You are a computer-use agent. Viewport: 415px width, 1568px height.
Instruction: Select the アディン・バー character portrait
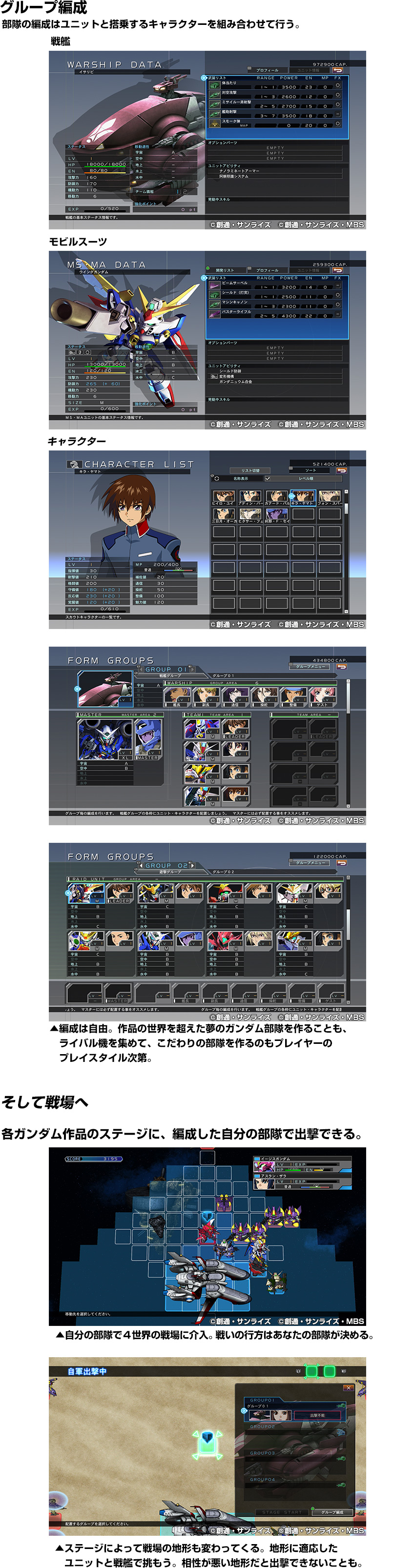click(250, 497)
